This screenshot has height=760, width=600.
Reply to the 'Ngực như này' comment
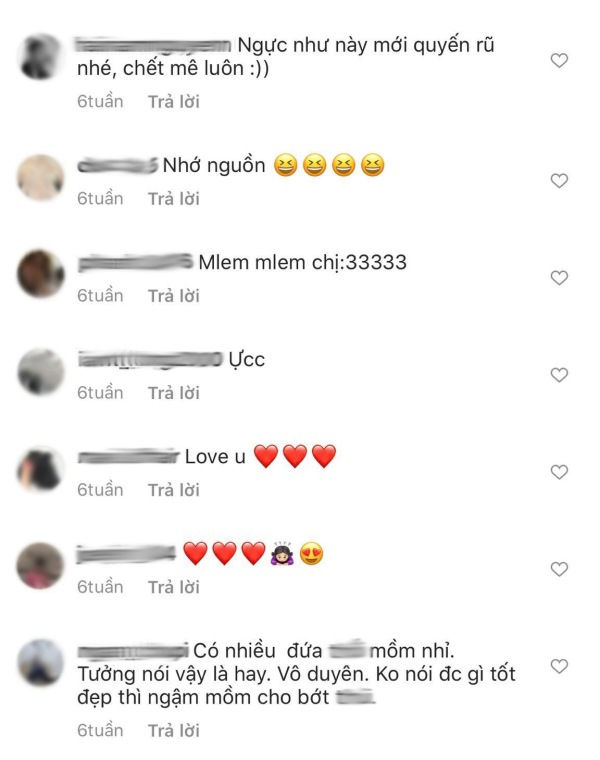tap(174, 102)
